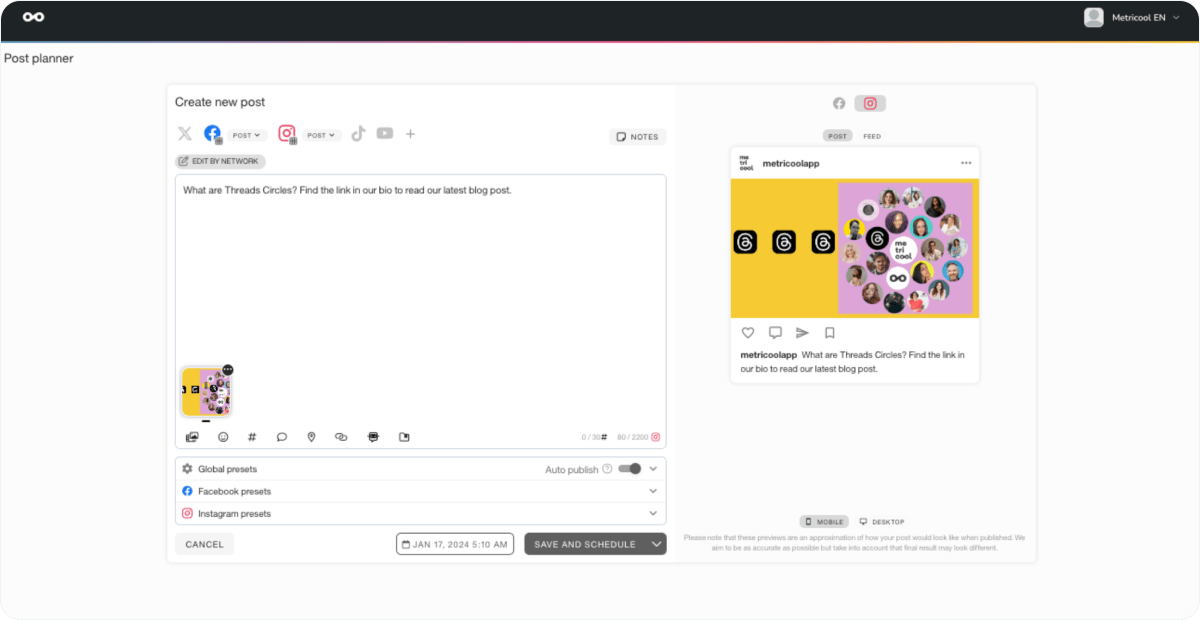This screenshot has width=1200, height=620.
Task: Click the hashtag icon in editor toolbar
Action: (x=252, y=437)
